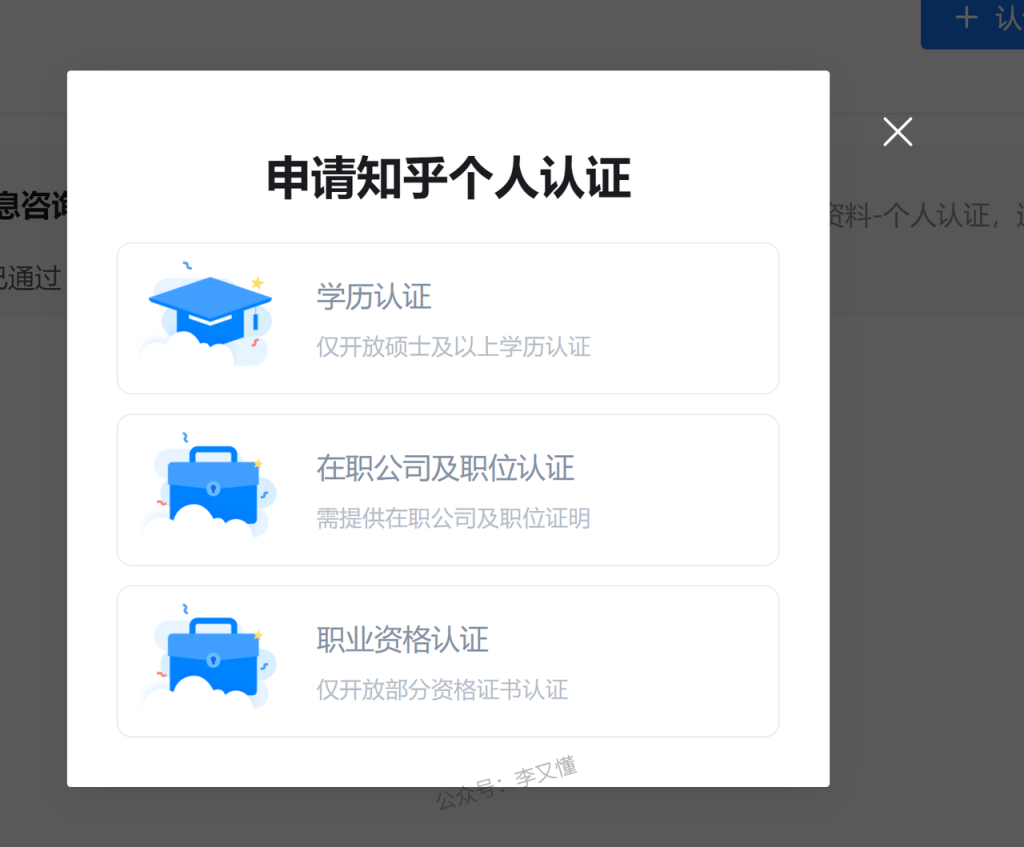Viewport: 1024px width, 847px height.
Task: Click the blue add button behind the dialog
Action: tap(972, 24)
